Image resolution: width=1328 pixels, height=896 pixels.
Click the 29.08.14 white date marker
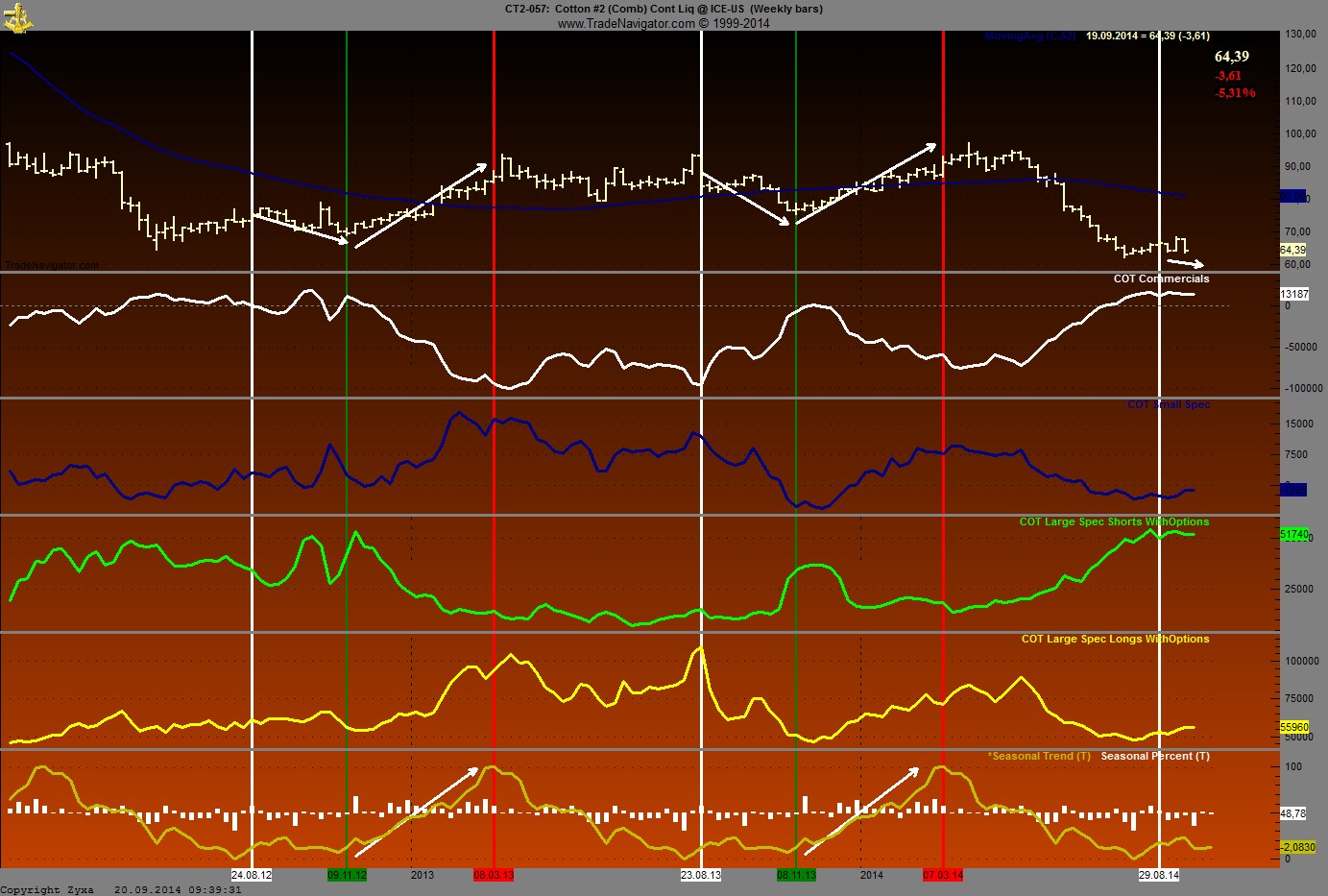click(1159, 875)
